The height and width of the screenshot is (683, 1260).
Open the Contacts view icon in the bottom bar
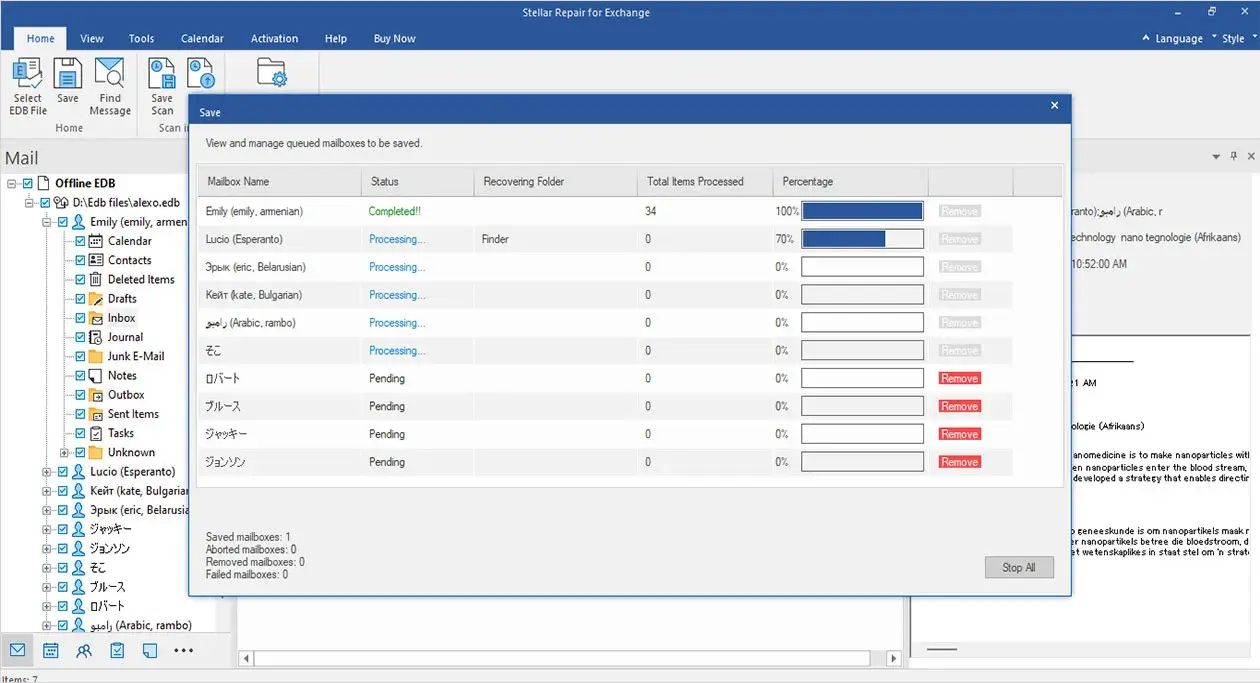pyautogui.click(x=84, y=650)
